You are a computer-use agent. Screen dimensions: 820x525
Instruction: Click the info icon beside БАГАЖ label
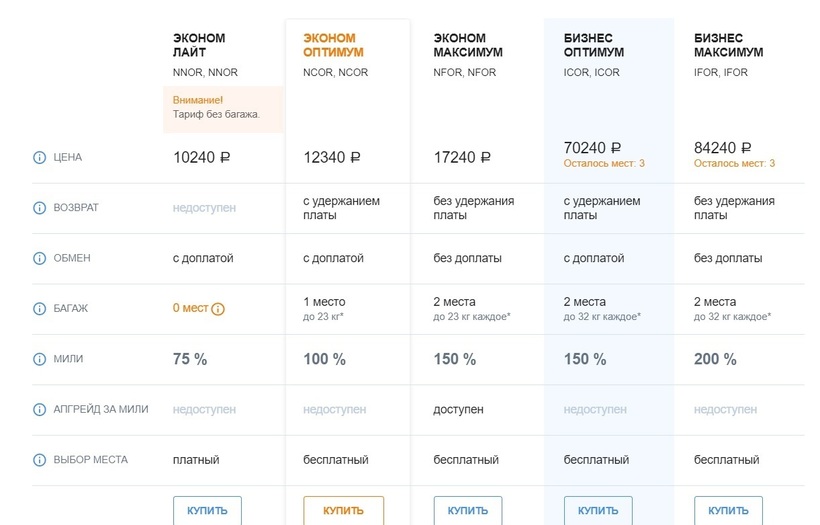[x=40, y=308]
